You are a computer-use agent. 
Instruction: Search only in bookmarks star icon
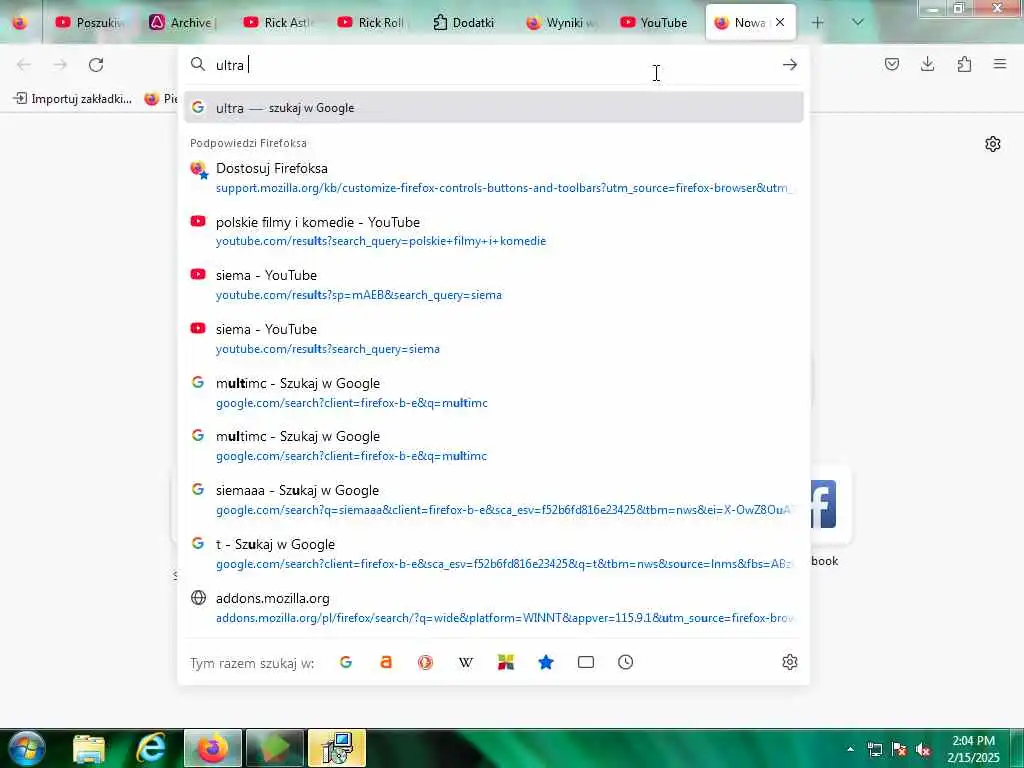coord(546,662)
